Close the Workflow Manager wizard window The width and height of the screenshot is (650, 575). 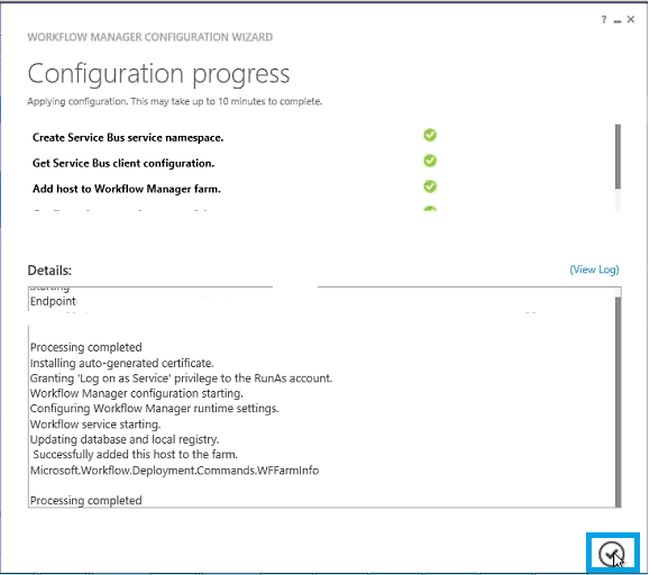click(x=631, y=19)
